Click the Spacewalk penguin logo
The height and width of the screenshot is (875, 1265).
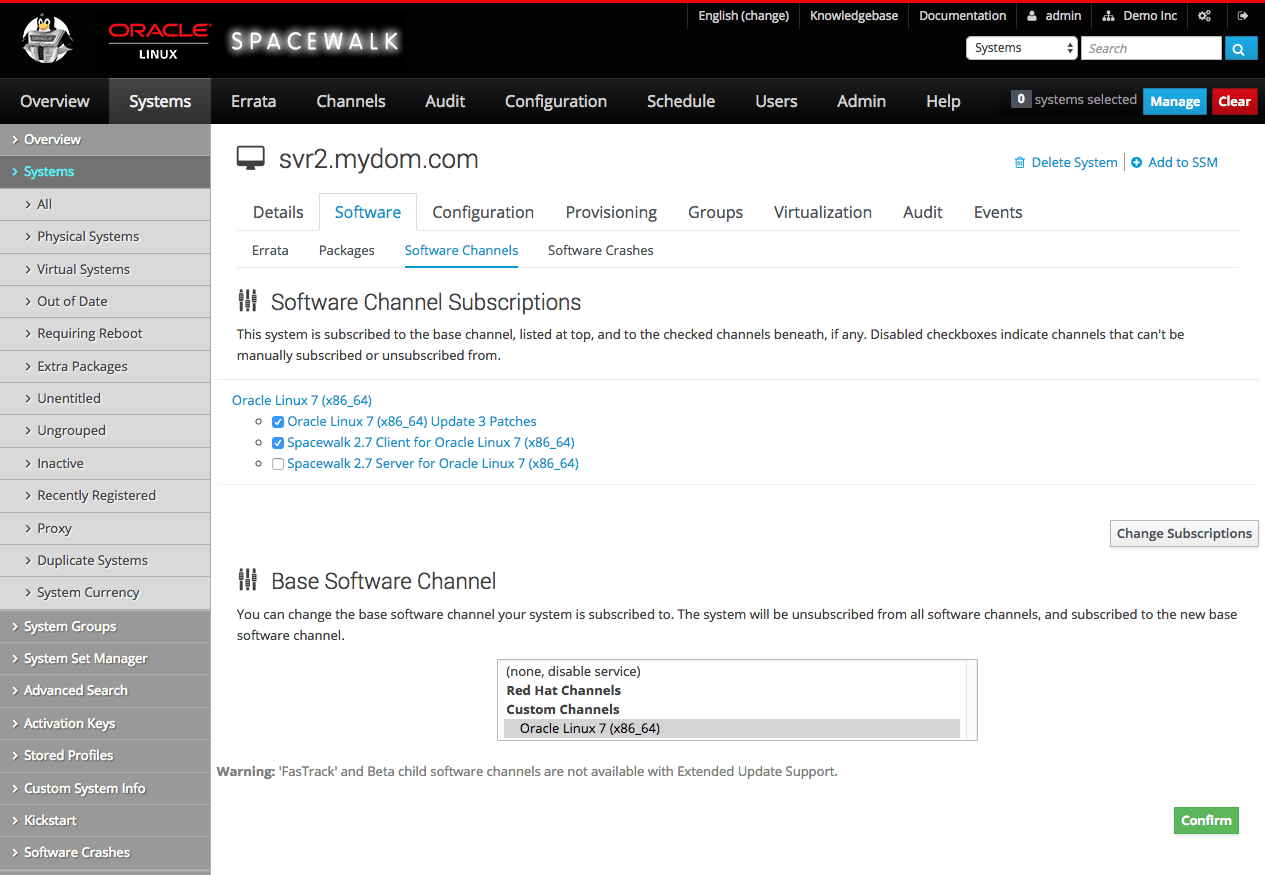(47, 41)
